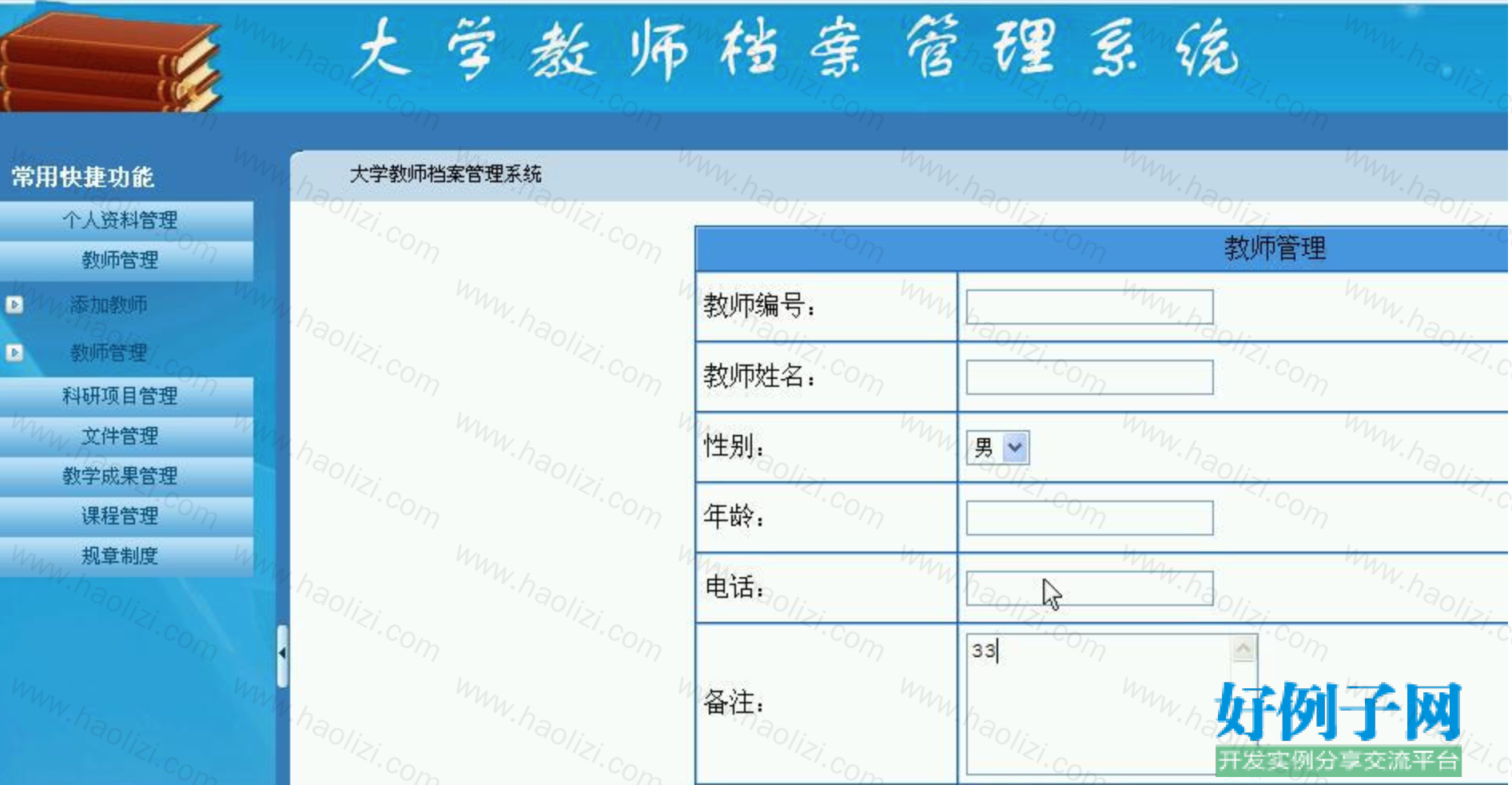Open 课程管理 menu section
This screenshot has height=785, width=1512.
click(x=126, y=516)
